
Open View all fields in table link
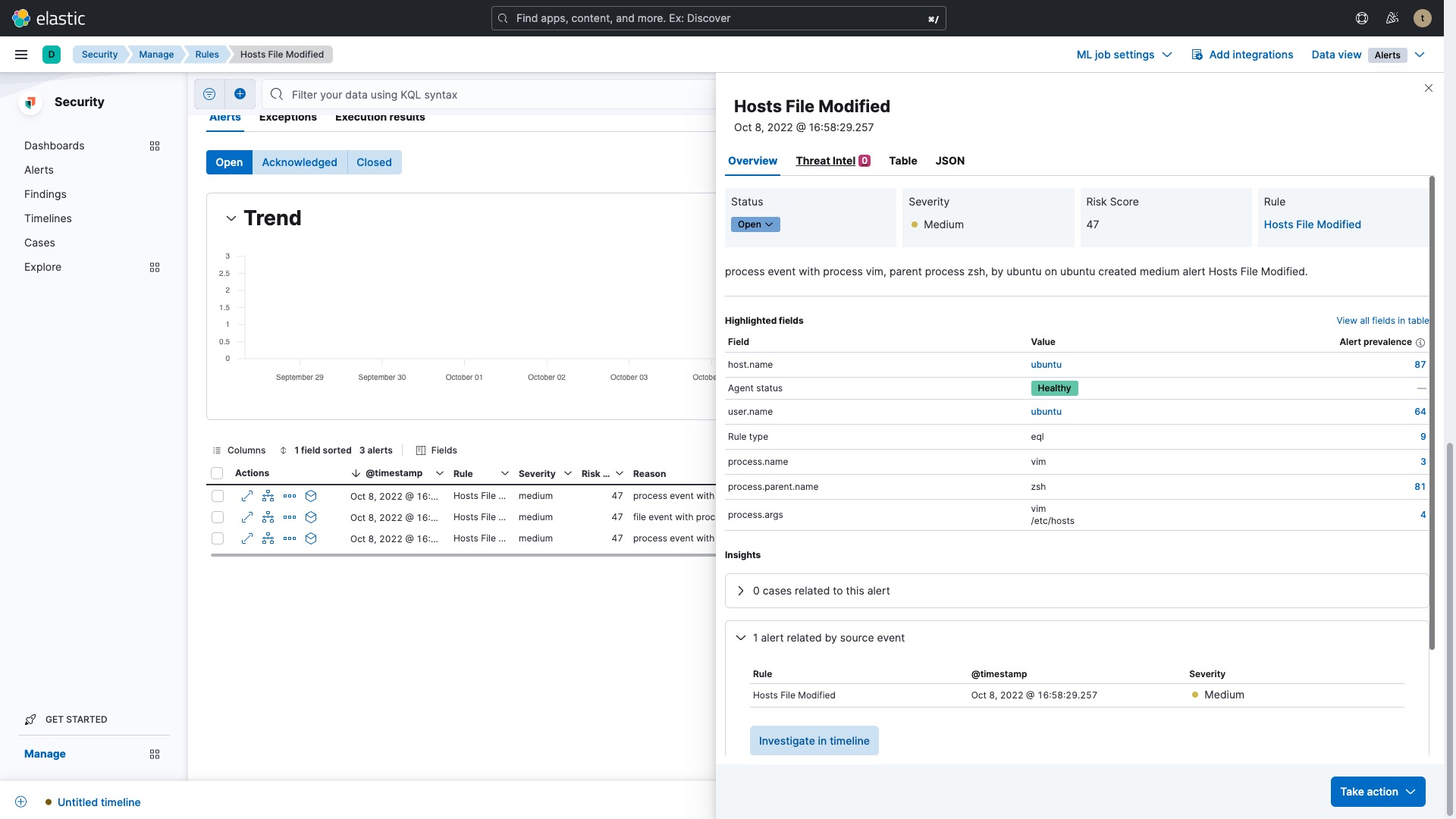(x=1382, y=321)
